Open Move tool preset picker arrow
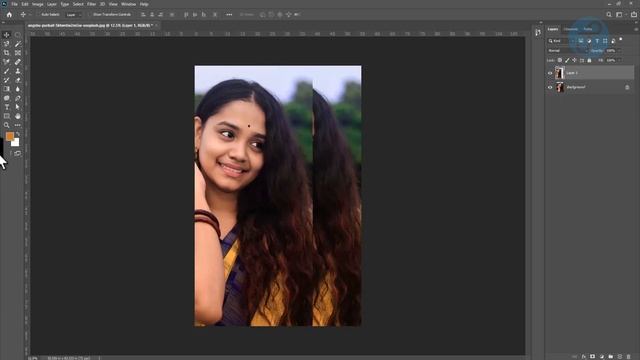Screen dimensions: 640x360 click(29, 14)
